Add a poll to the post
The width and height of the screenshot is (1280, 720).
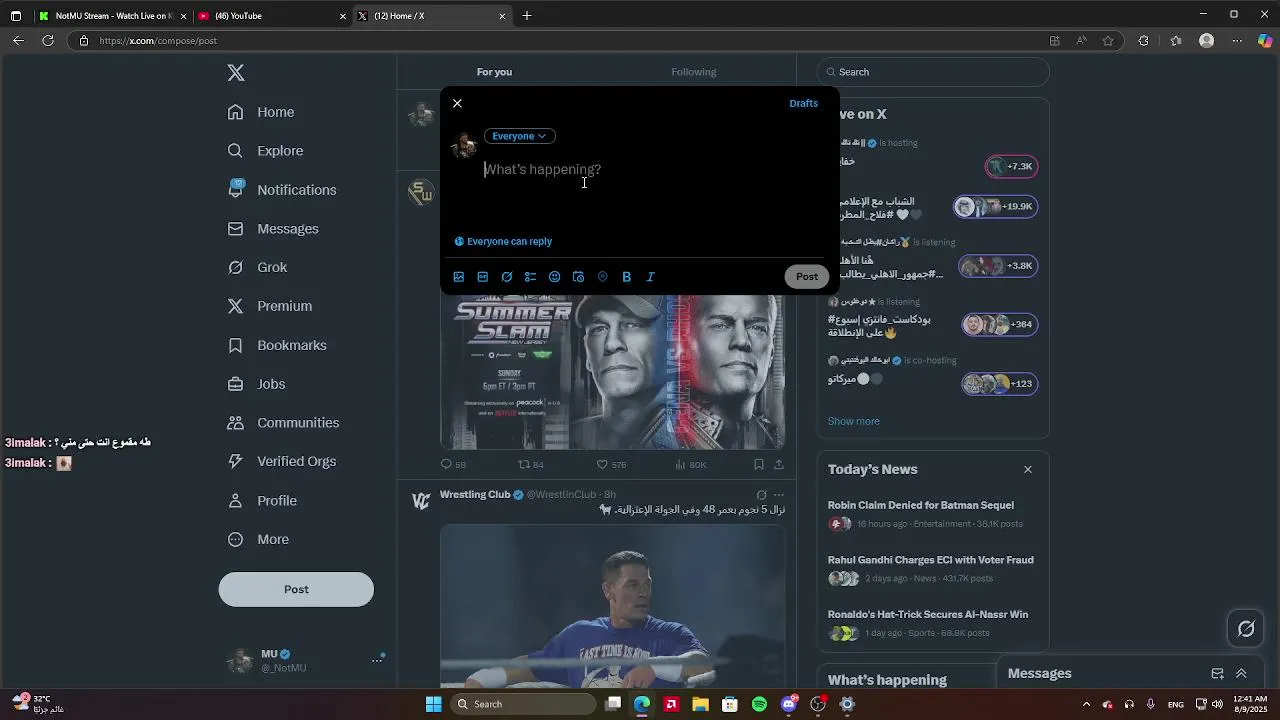(531, 277)
